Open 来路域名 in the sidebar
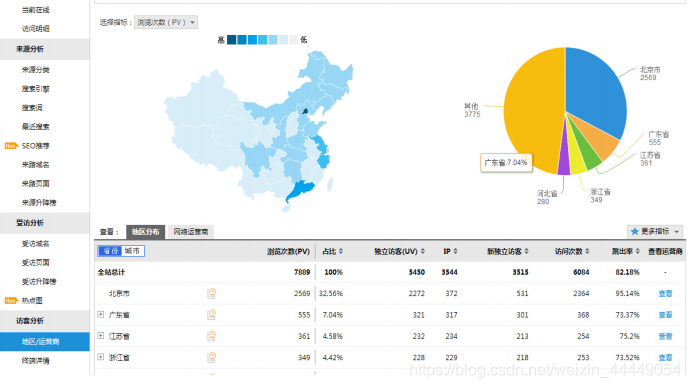Screen dimensions: 690x388 [36, 165]
